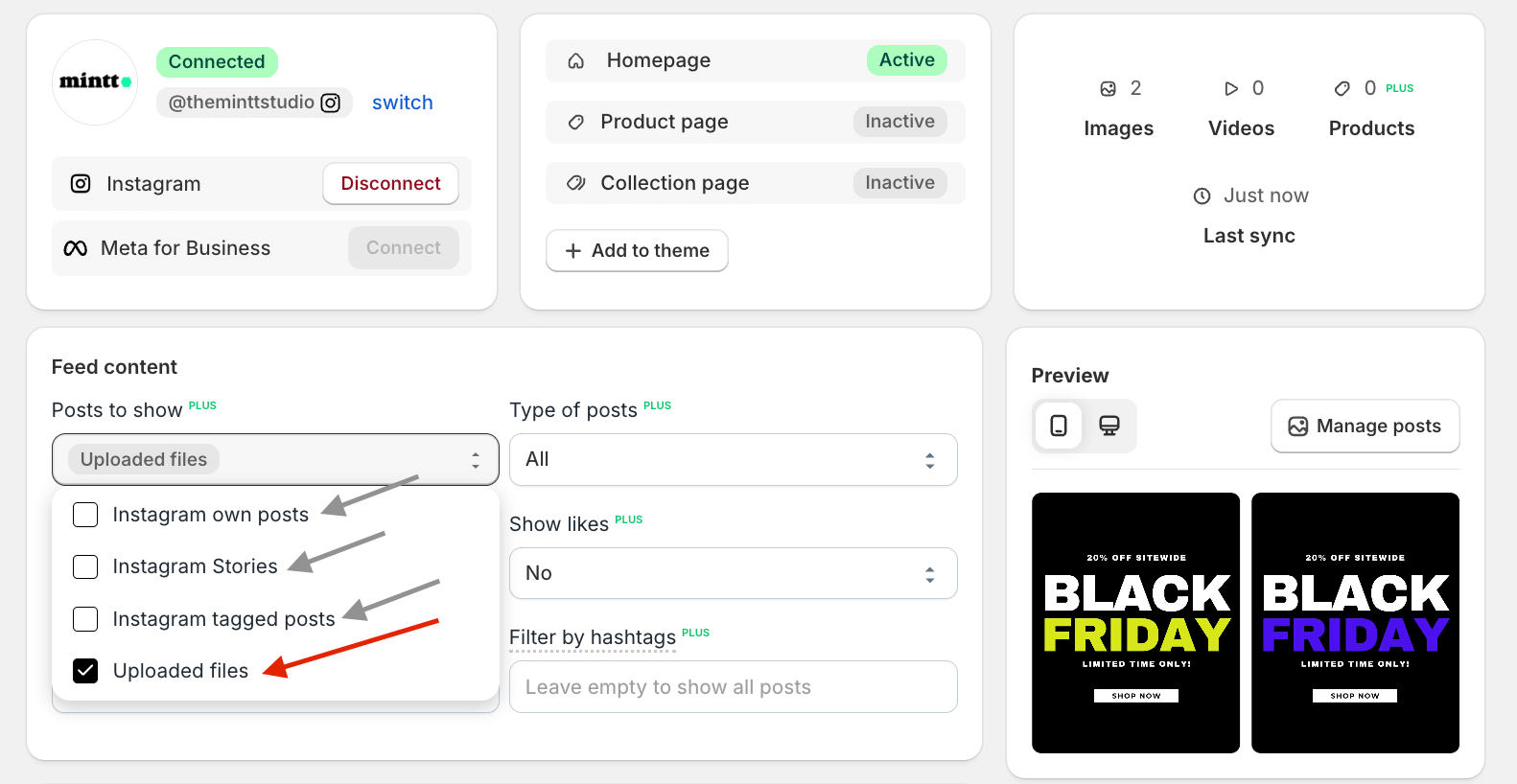Select the Homepage icon in the theme list

pyautogui.click(x=575, y=59)
